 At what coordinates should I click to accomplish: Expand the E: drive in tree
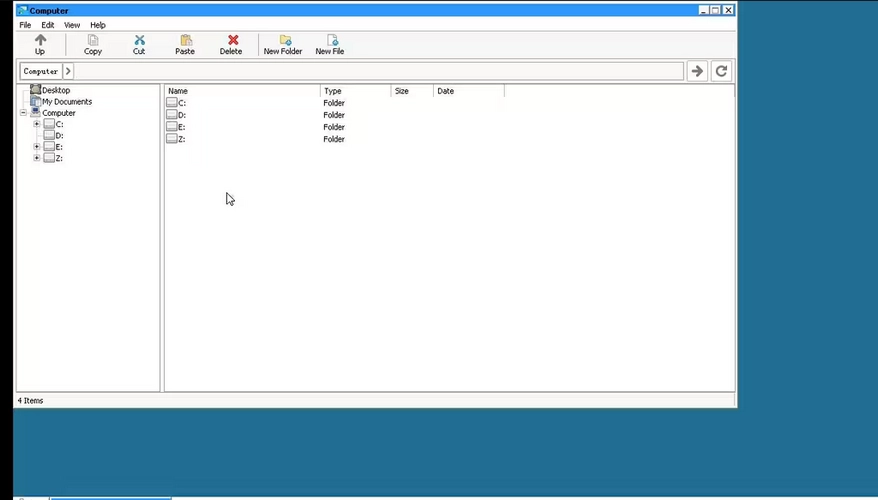click(x=37, y=146)
